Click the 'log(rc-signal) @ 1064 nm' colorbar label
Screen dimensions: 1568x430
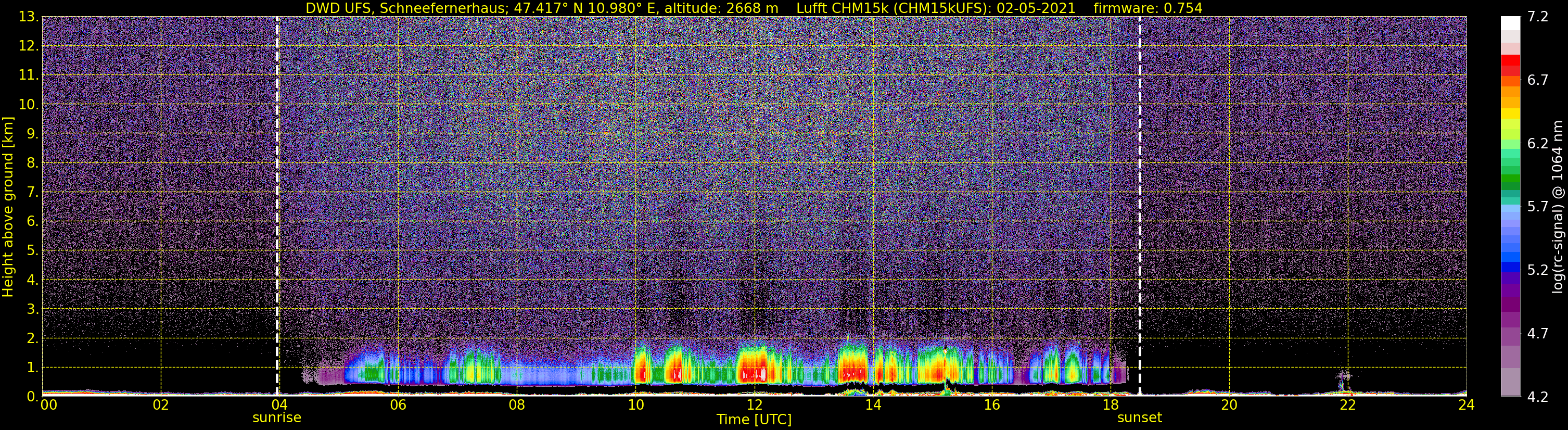pos(1557,207)
